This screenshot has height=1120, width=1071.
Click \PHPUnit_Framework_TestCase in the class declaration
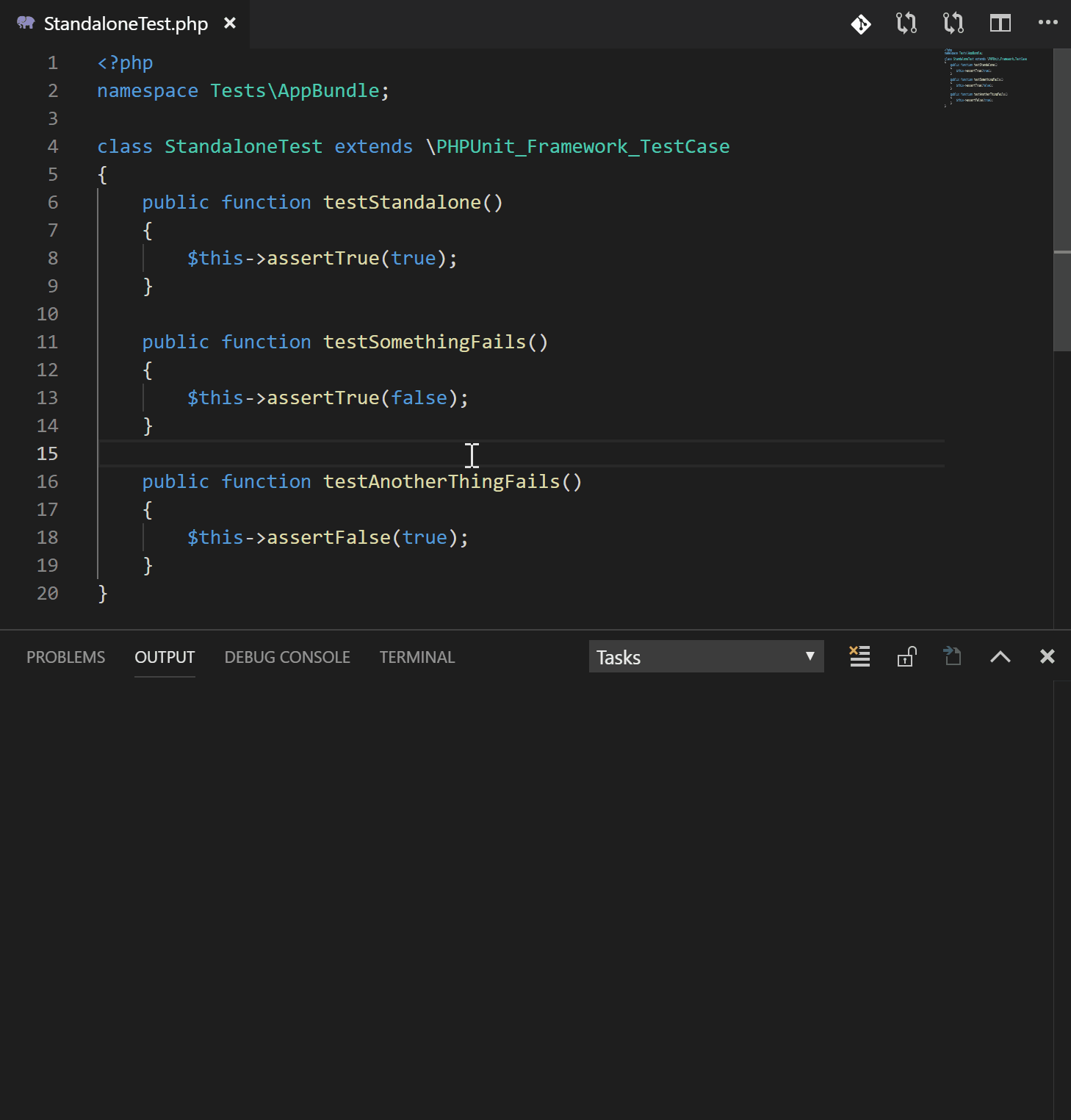577,146
